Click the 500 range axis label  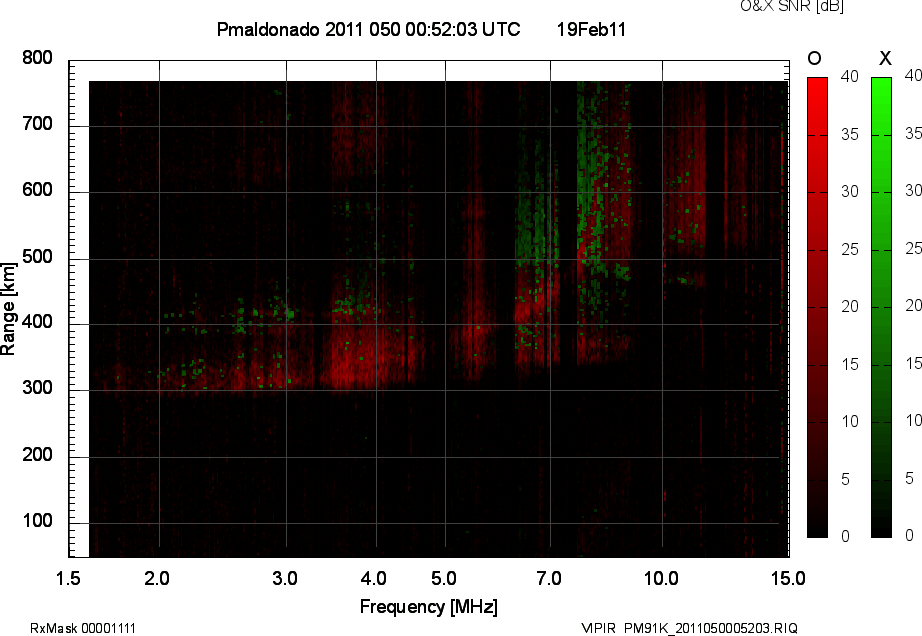(x=37, y=257)
